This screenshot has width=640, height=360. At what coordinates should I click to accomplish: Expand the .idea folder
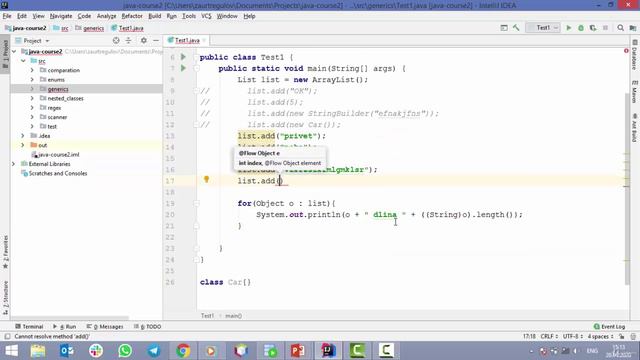[23, 136]
